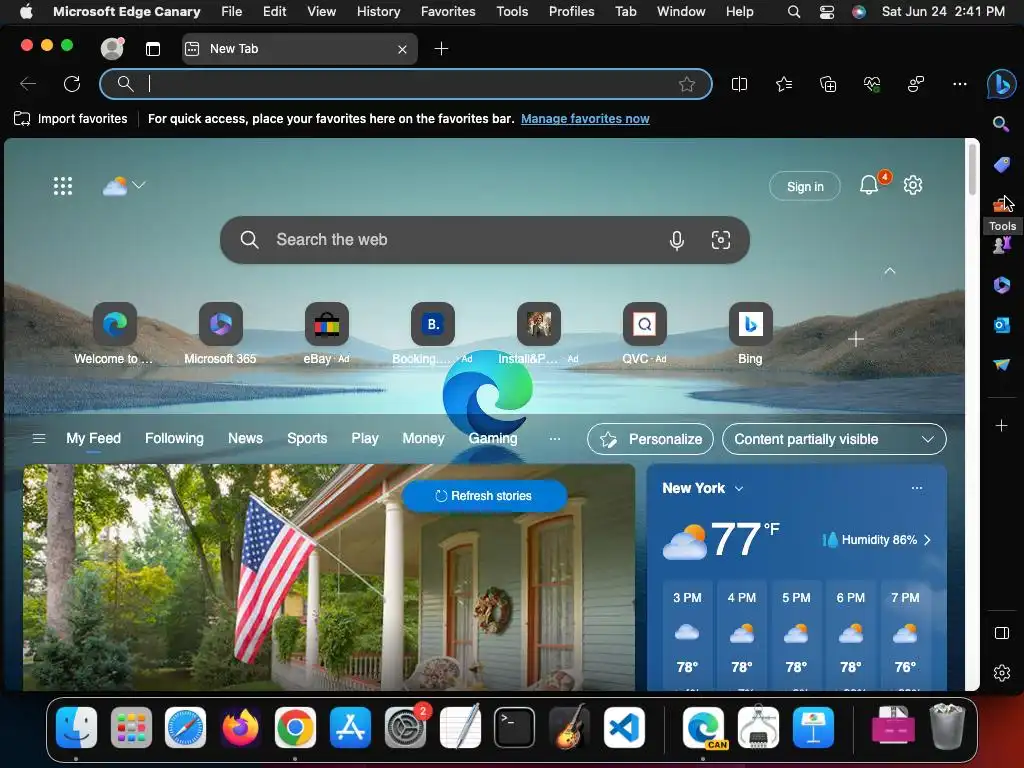Collapse the quick links row
Image resolution: width=1024 pixels, height=768 pixels.
pyautogui.click(x=889, y=270)
